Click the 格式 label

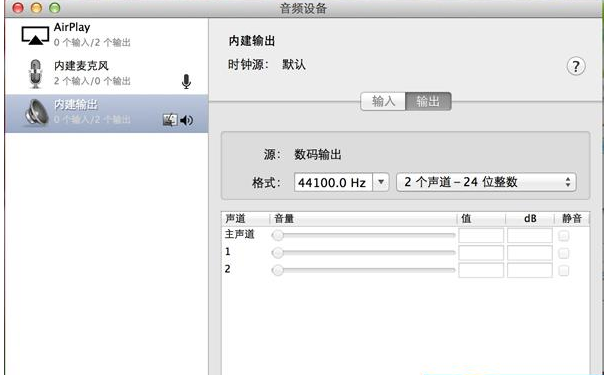coord(266,182)
